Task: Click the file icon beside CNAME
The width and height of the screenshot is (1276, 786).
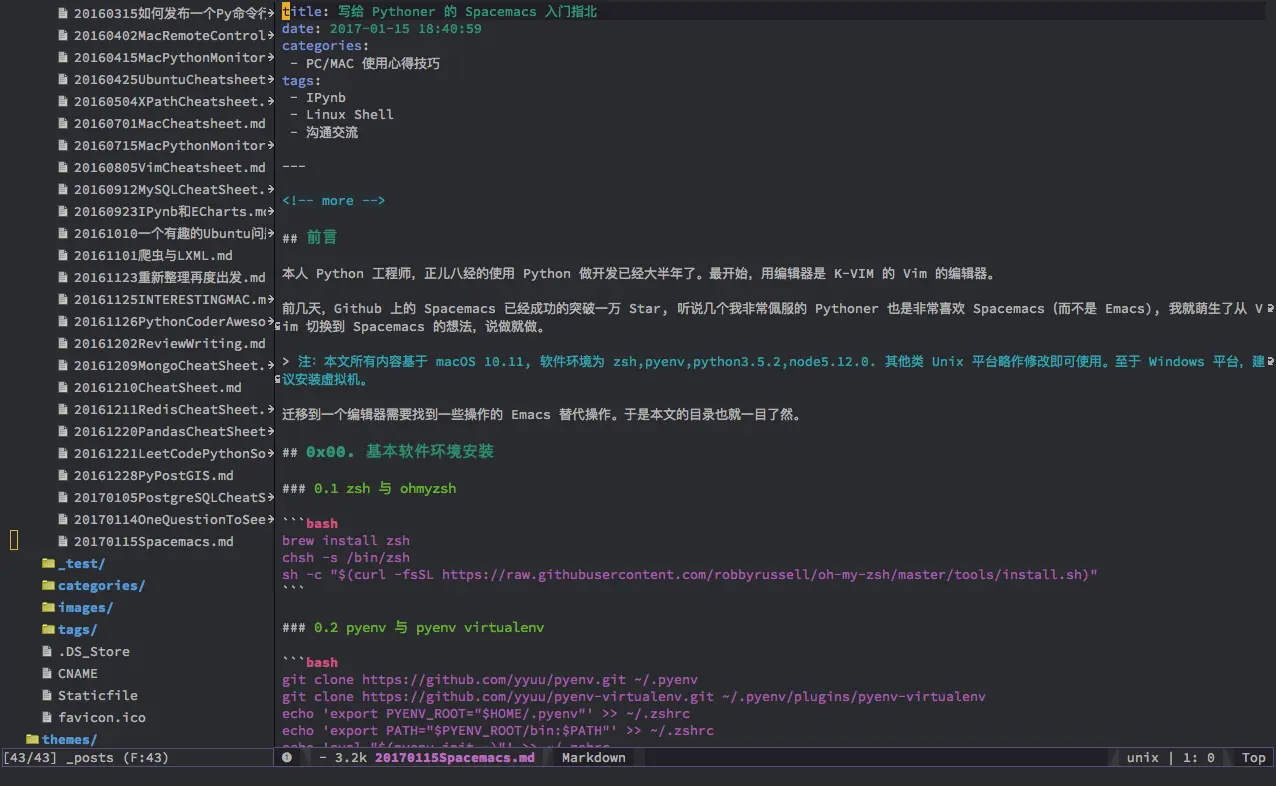Action: [48, 674]
